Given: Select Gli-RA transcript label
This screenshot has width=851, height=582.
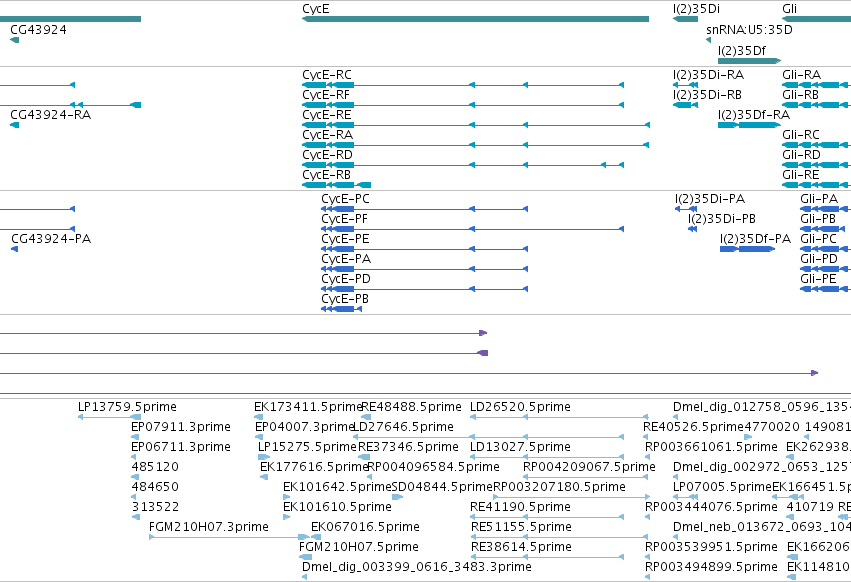Looking at the screenshot, I should pos(801,74).
